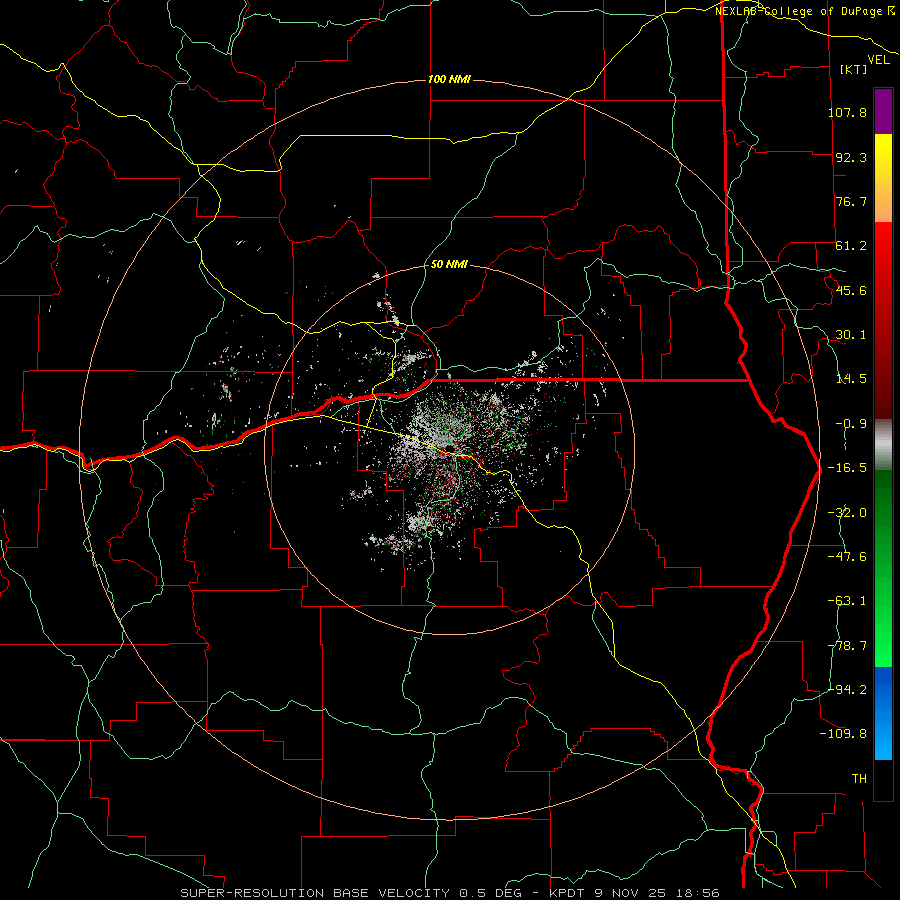Click the -16.5 velocity scale label
900x900 pixels.
pyautogui.click(x=847, y=468)
